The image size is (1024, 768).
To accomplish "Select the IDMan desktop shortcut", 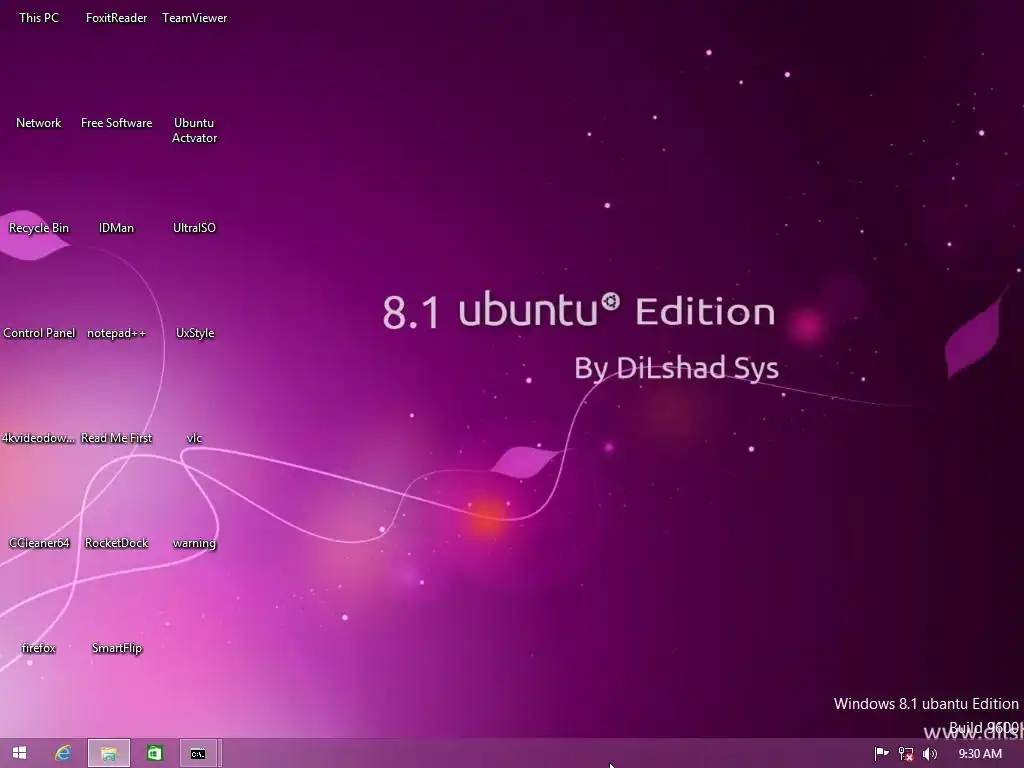I will tap(116, 228).
